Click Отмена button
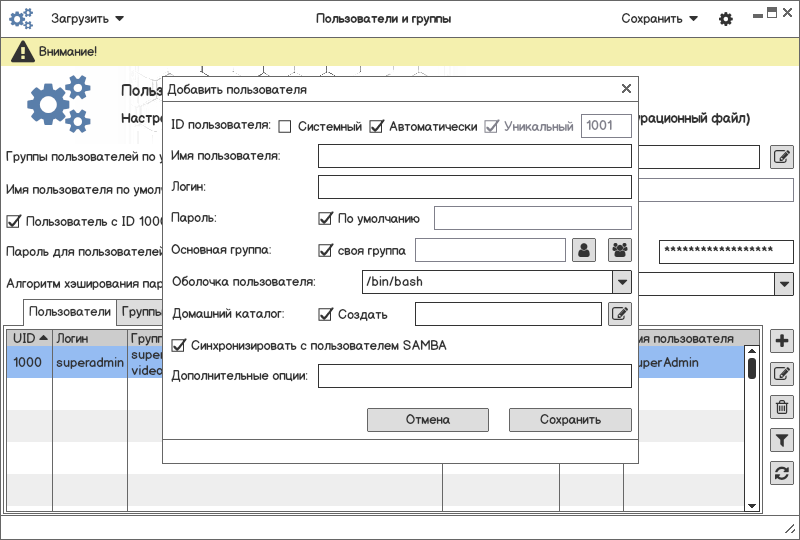The image size is (800, 540). coord(428,420)
